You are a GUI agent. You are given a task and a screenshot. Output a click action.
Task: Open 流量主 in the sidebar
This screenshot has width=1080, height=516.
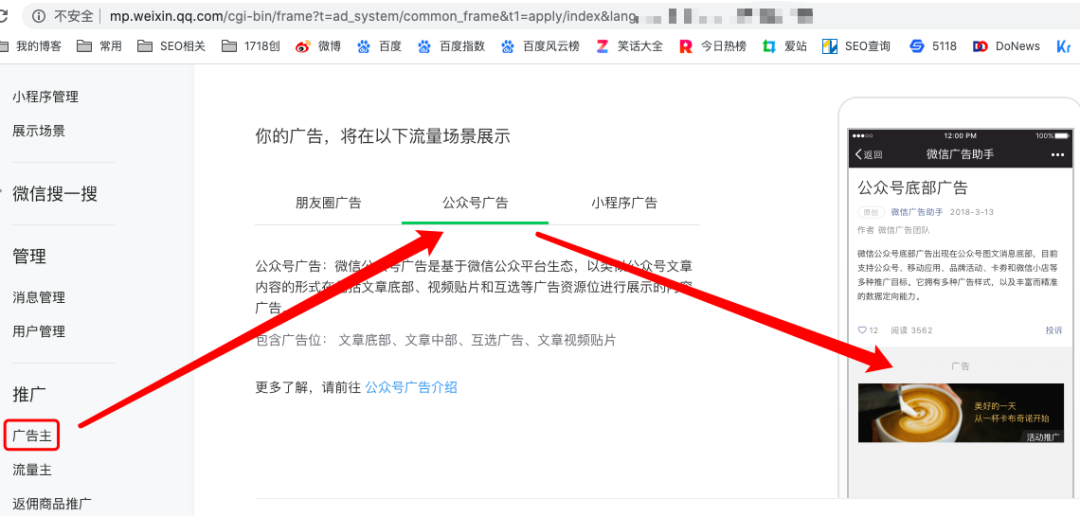32,471
